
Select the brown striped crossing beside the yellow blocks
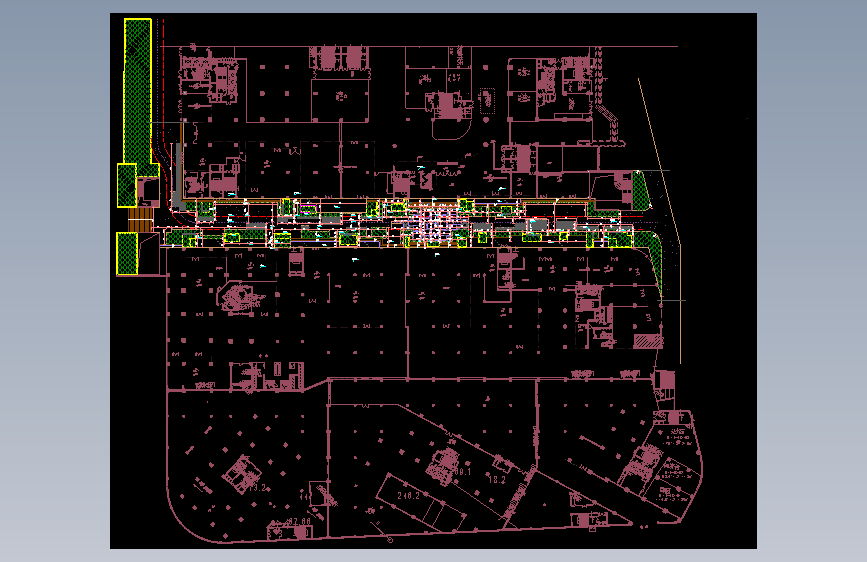pyautogui.click(x=140, y=220)
